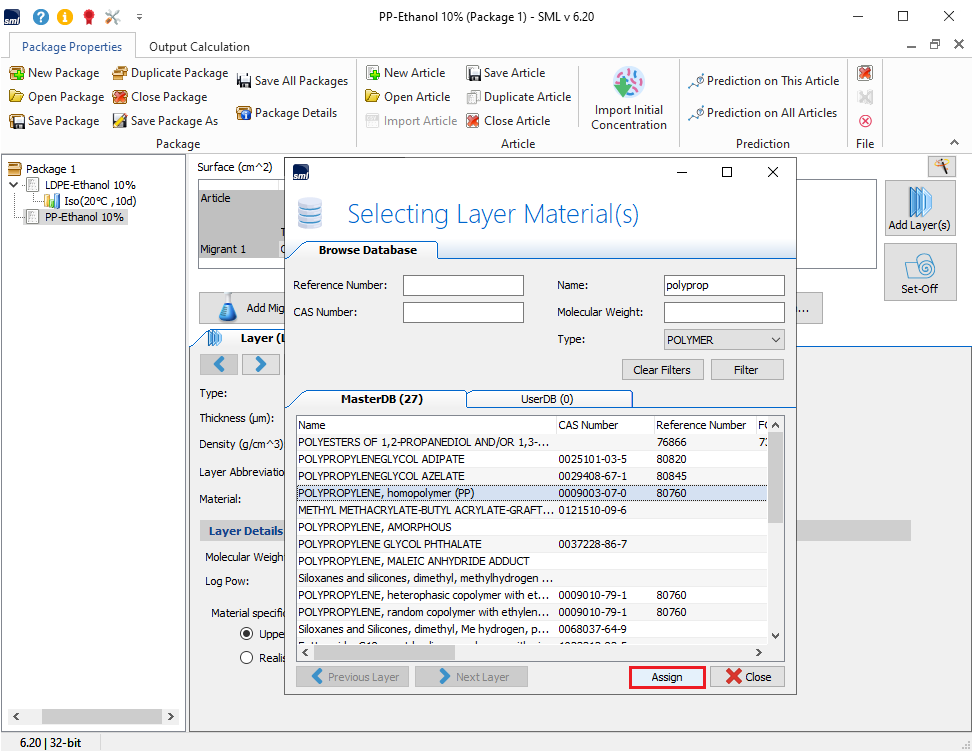The image size is (973, 751).
Task: Click the Clear Filters button
Action: tap(659, 370)
